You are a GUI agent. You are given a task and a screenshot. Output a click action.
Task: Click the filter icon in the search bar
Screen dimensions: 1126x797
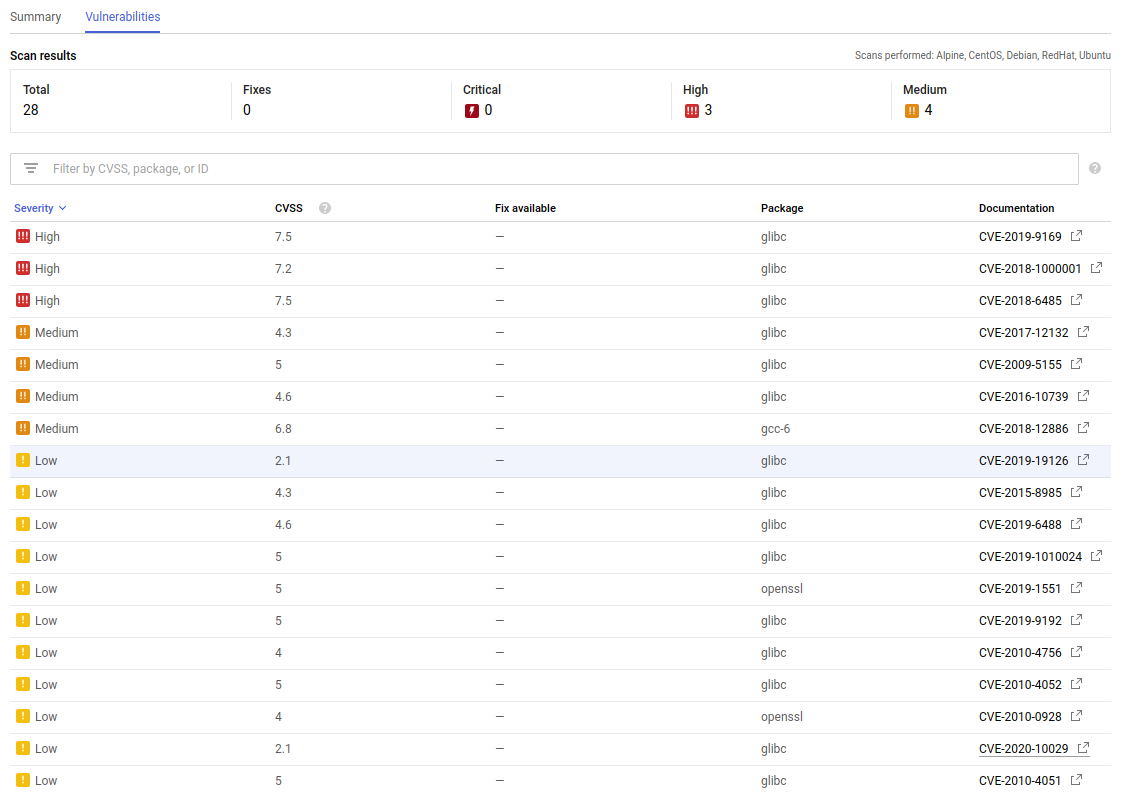click(x=31, y=168)
